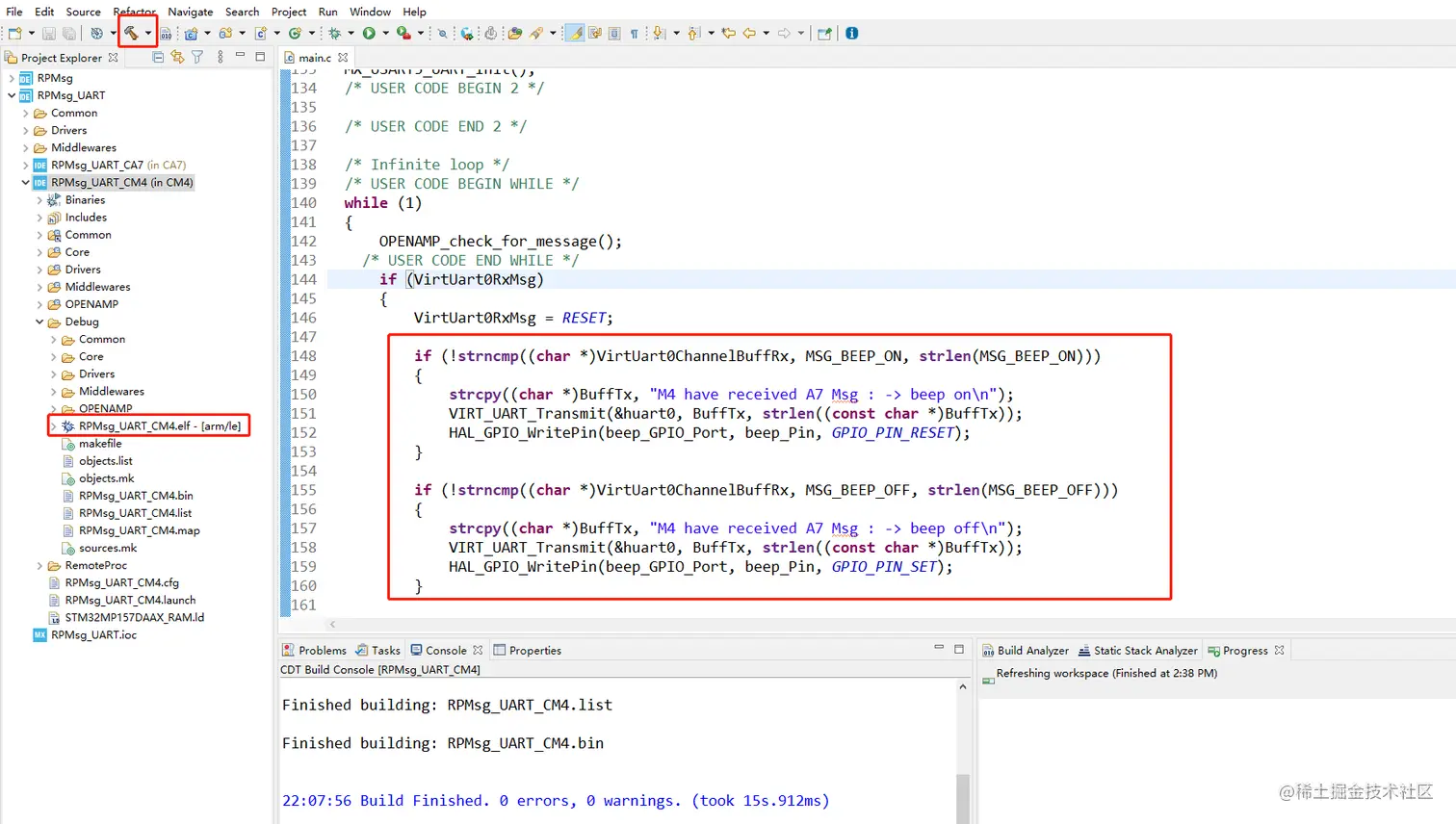The image size is (1456, 824).
Task: Click the Save All icon
Action: pos(68,33)
